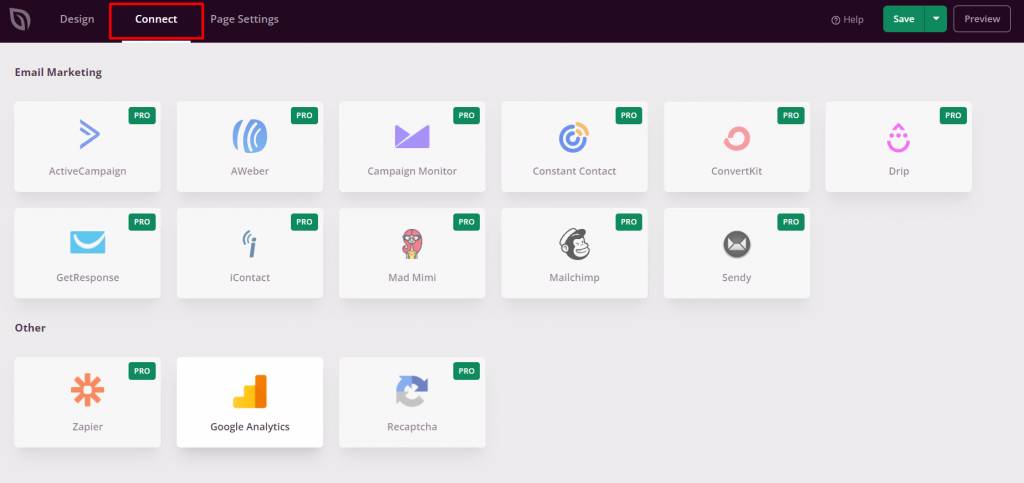
Task: Select the AWeber wave icon
Action: pos(249,136)
